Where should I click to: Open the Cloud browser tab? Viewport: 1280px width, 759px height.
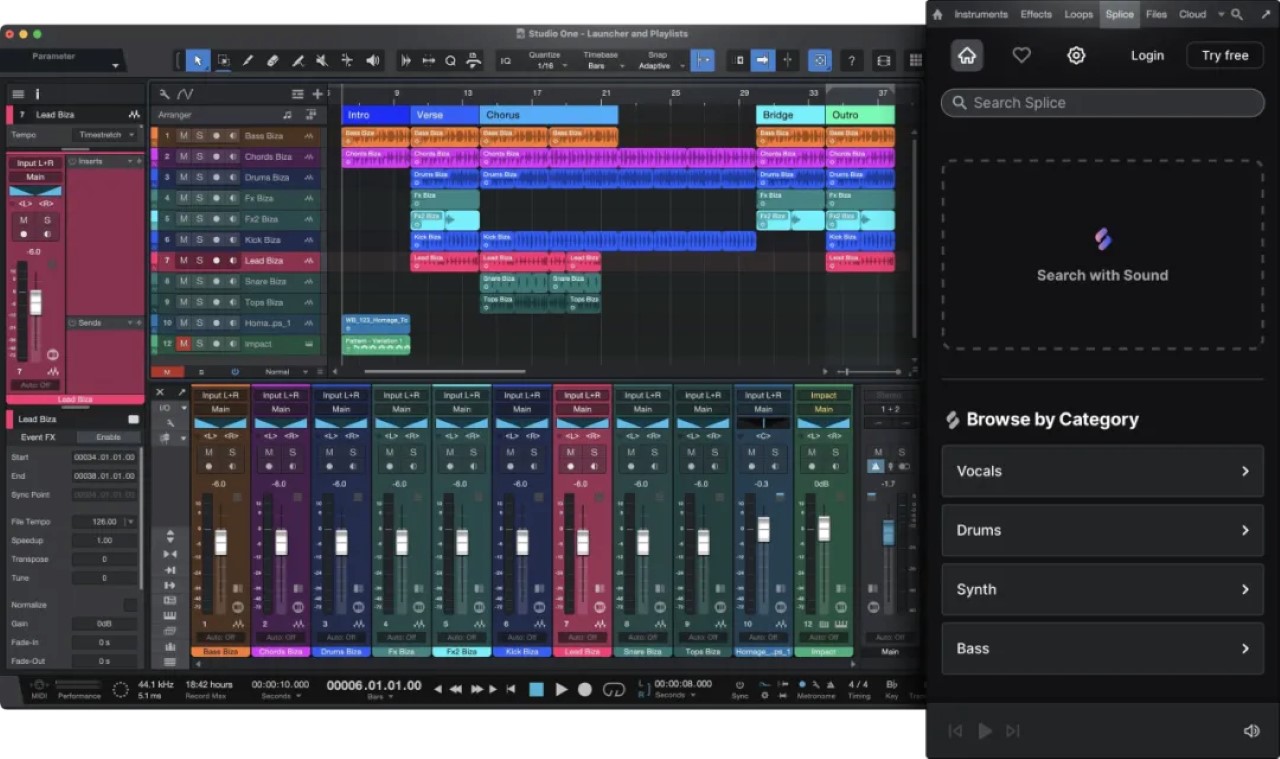[1192, 14]
